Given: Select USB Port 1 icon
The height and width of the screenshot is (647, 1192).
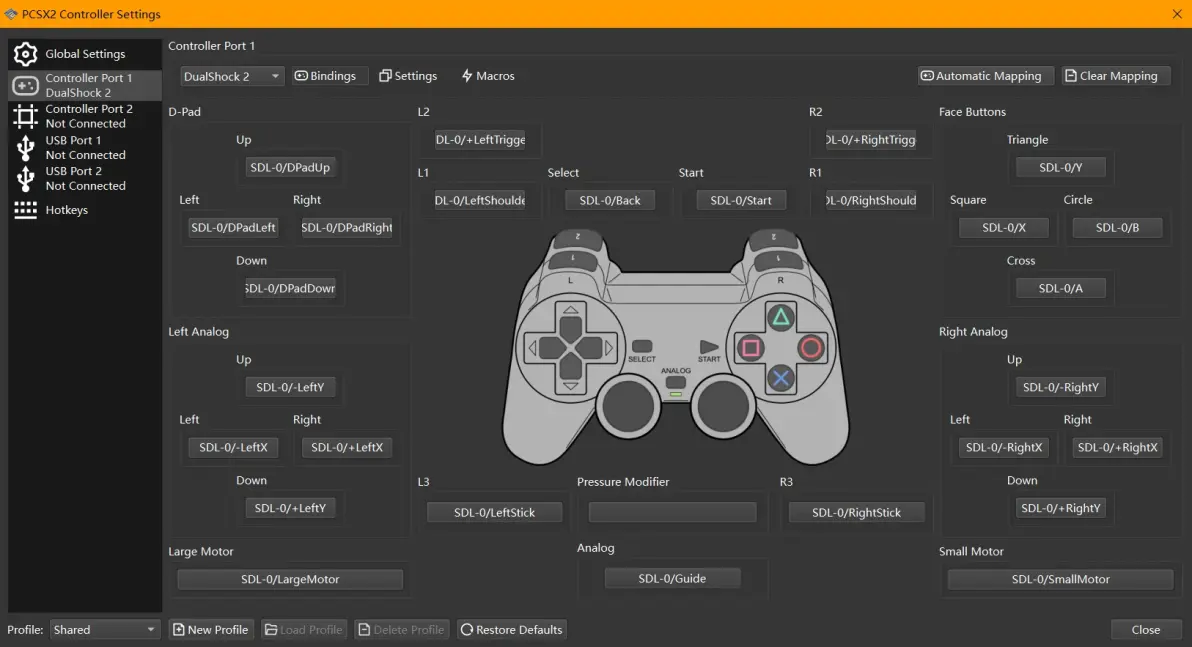Looking at the screenshot, I should click(x=25, y=147).
